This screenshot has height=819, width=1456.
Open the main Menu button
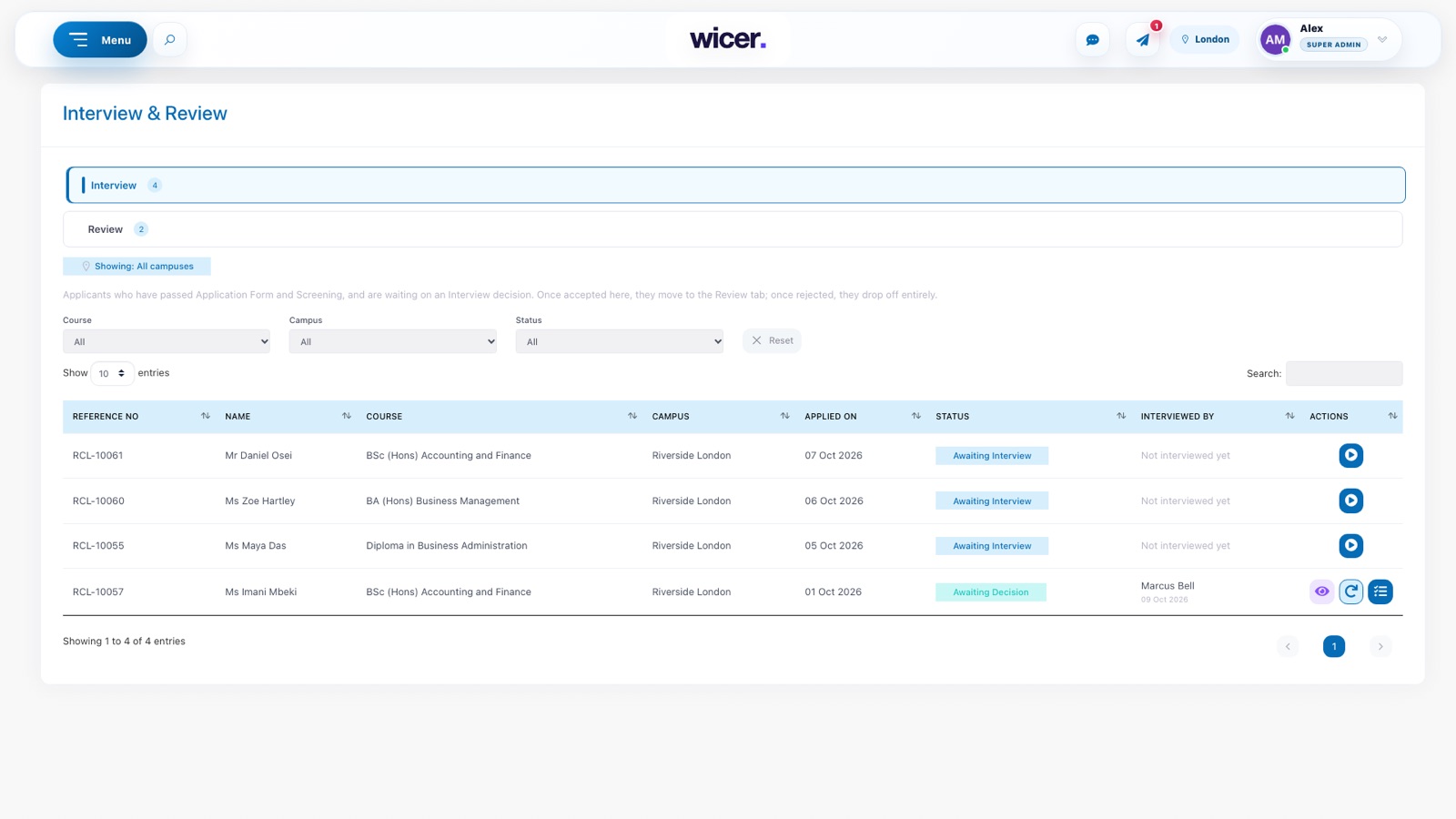(x=100, y=40)
